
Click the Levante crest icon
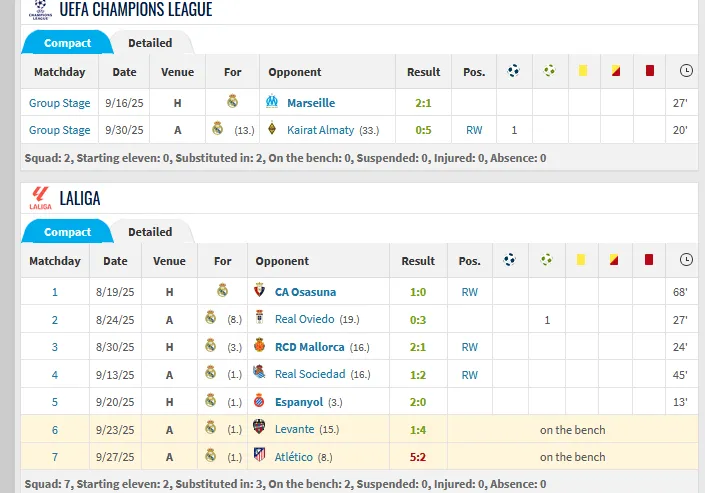[259, 429]
